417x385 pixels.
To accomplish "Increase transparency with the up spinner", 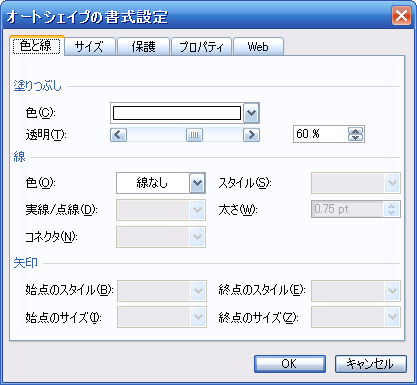I will coord(356,131).
